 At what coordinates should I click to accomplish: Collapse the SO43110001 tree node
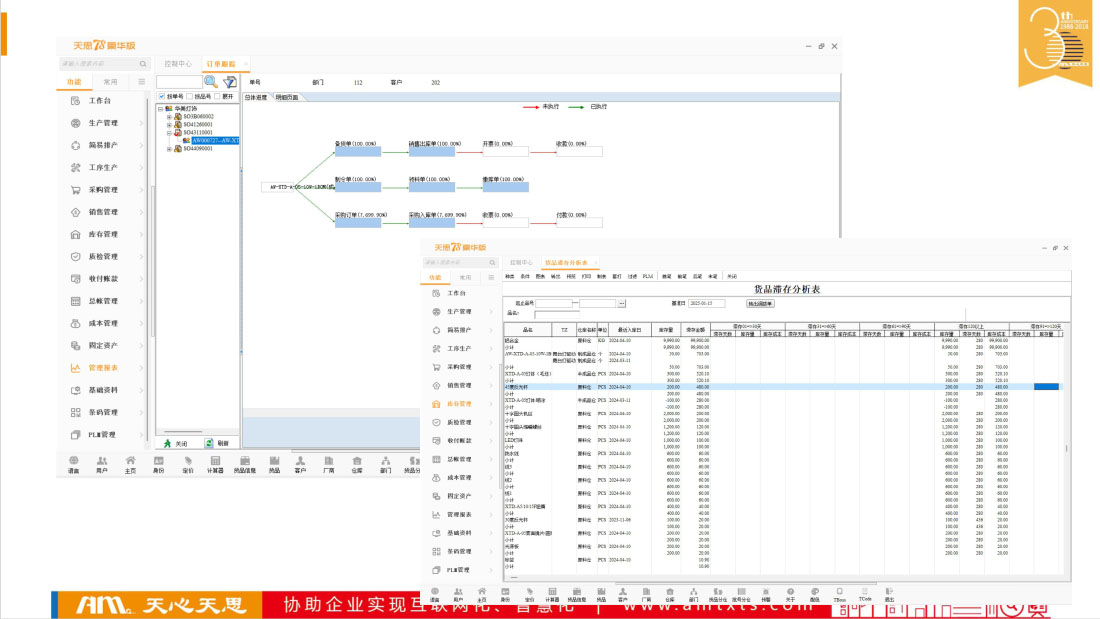tap(169, 132)
